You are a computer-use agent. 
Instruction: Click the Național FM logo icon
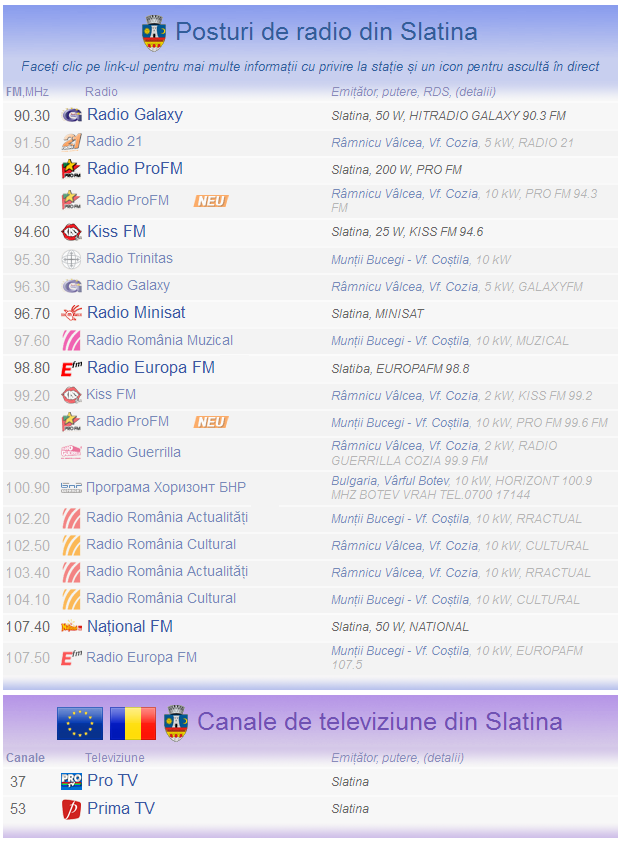(71, 627)
